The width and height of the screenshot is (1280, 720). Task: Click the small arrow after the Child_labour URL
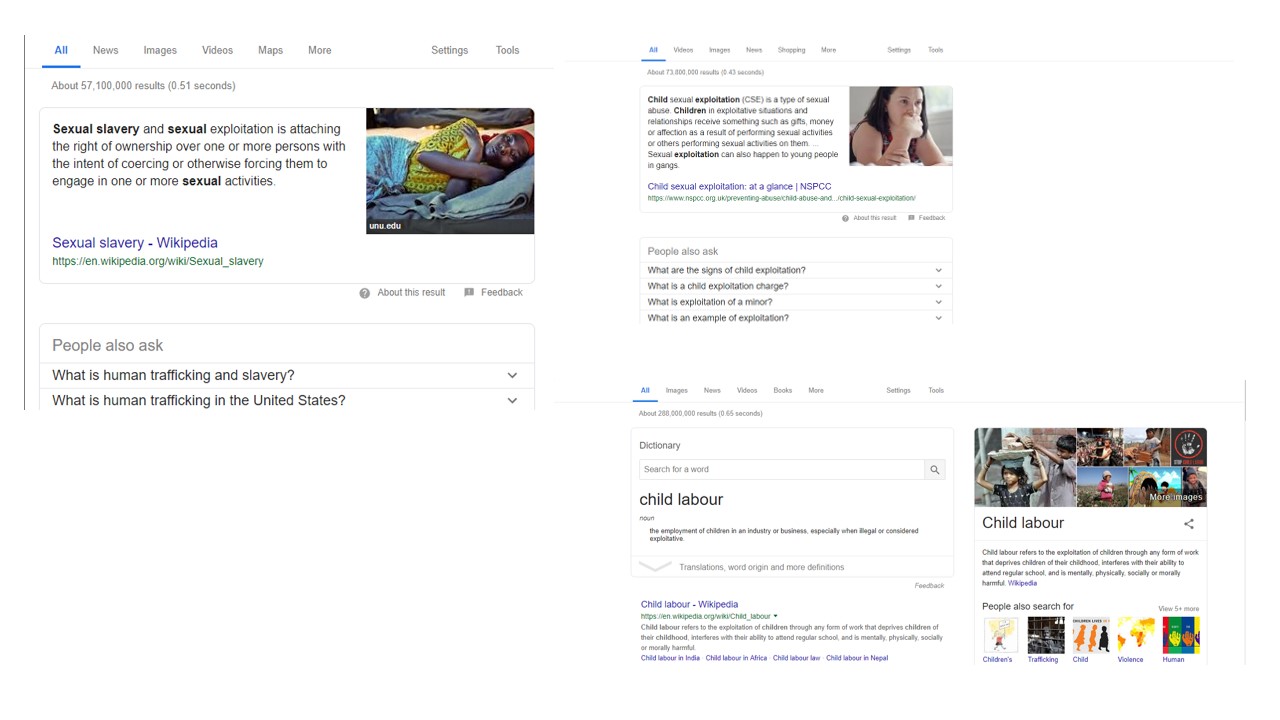tap(776, 616)
